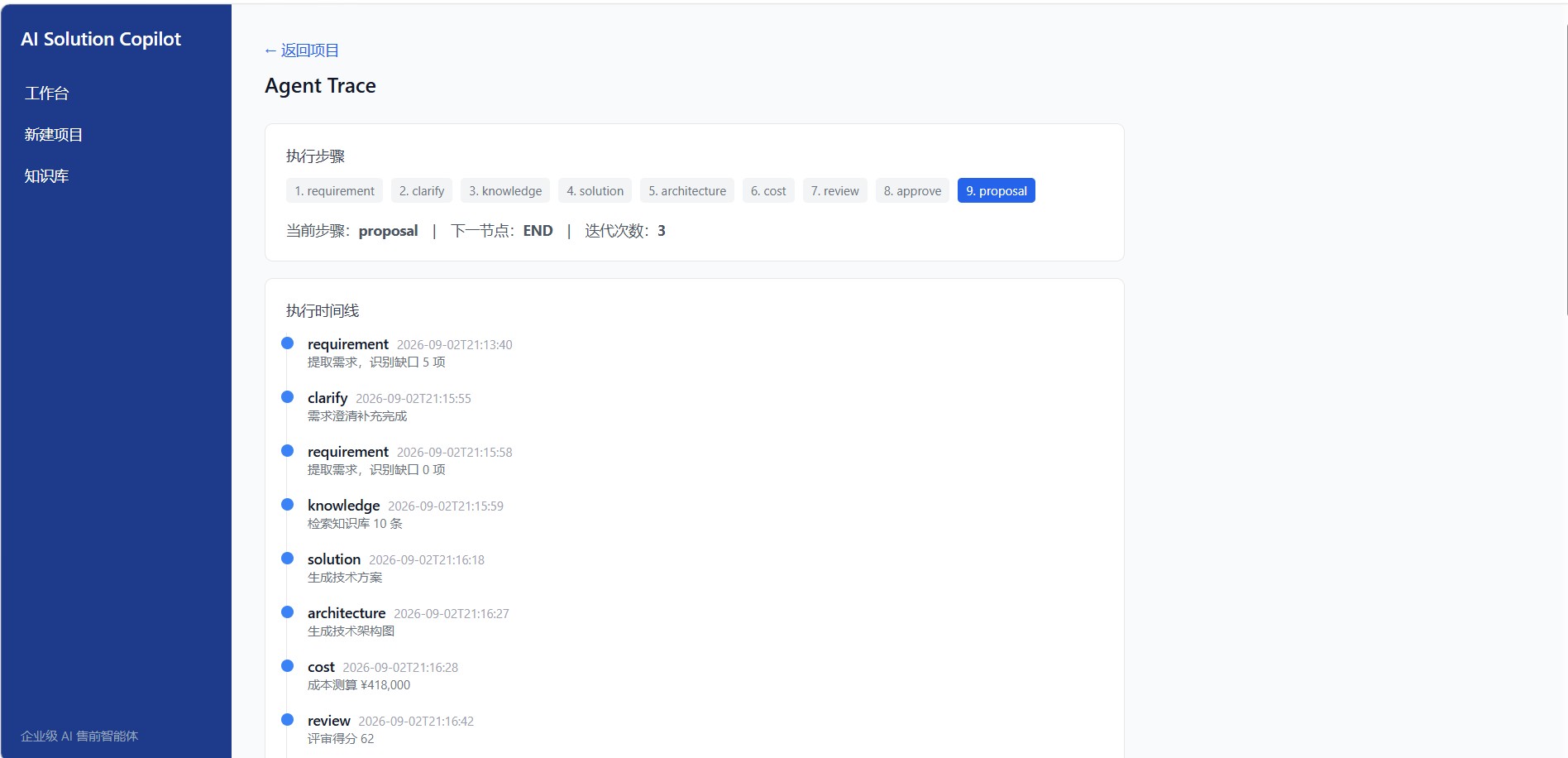This screenshot has height=758, width=1568.
Task: Click the knowledge timeline title
Action: point(344,506)
